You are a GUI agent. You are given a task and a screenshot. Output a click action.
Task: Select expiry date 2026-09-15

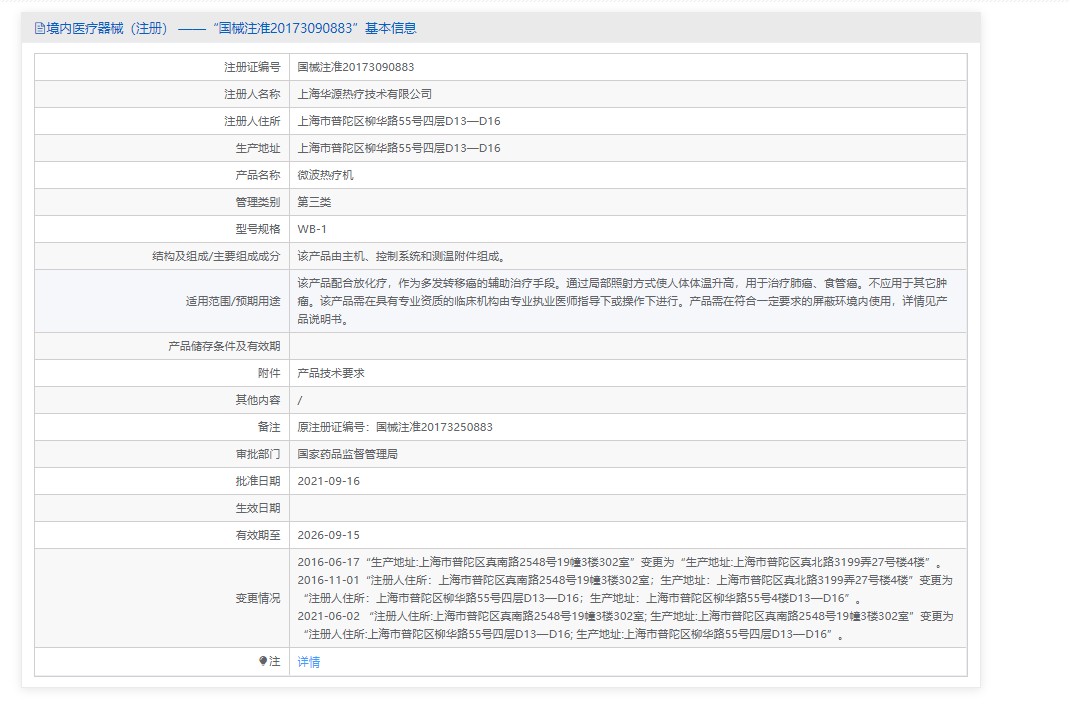click(x=328, y=536)
